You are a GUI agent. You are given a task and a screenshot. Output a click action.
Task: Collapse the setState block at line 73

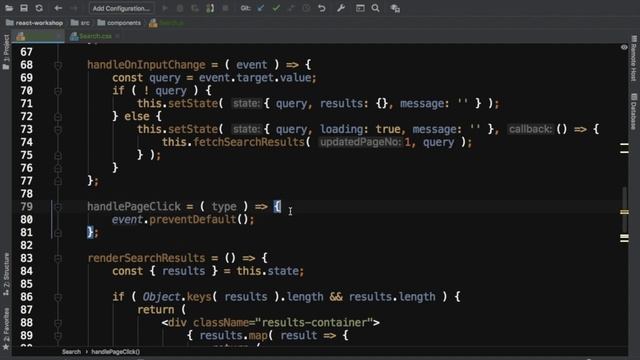(x=58, y=129)
